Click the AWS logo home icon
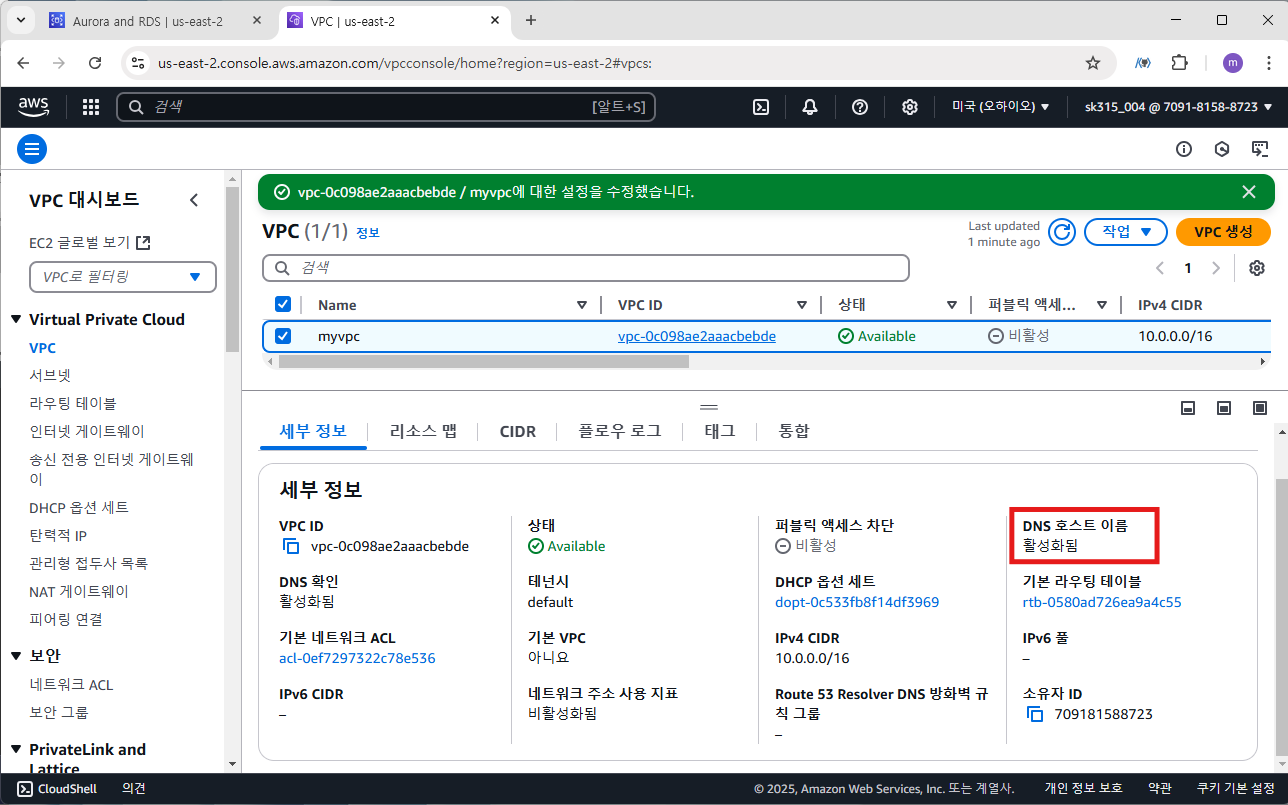Screen dimensions: 1288x805 pos(33,106)
